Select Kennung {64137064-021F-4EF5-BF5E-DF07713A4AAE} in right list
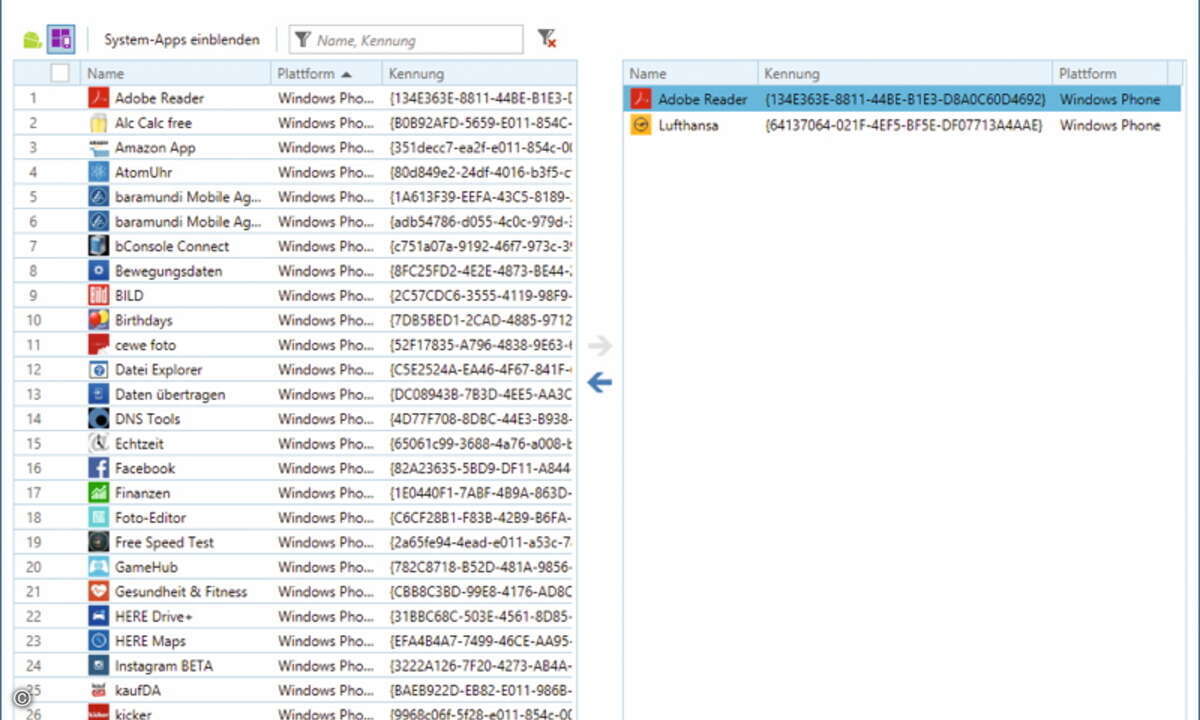The height and width of the screenshot is (720, 1200). pyautogui.click(x=903, y=125)
